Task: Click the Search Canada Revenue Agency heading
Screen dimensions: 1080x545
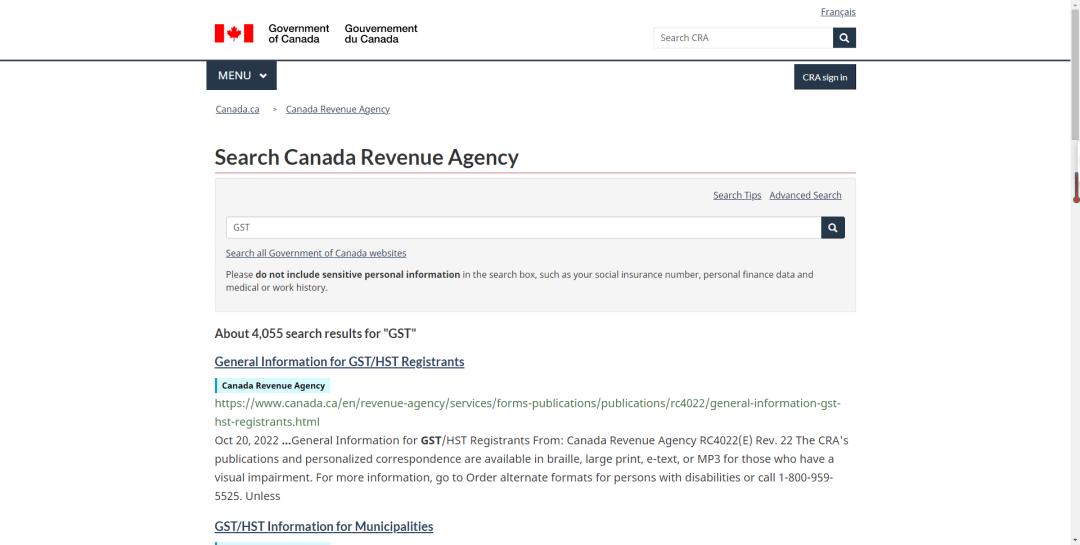Action: (x=366, y=157)
